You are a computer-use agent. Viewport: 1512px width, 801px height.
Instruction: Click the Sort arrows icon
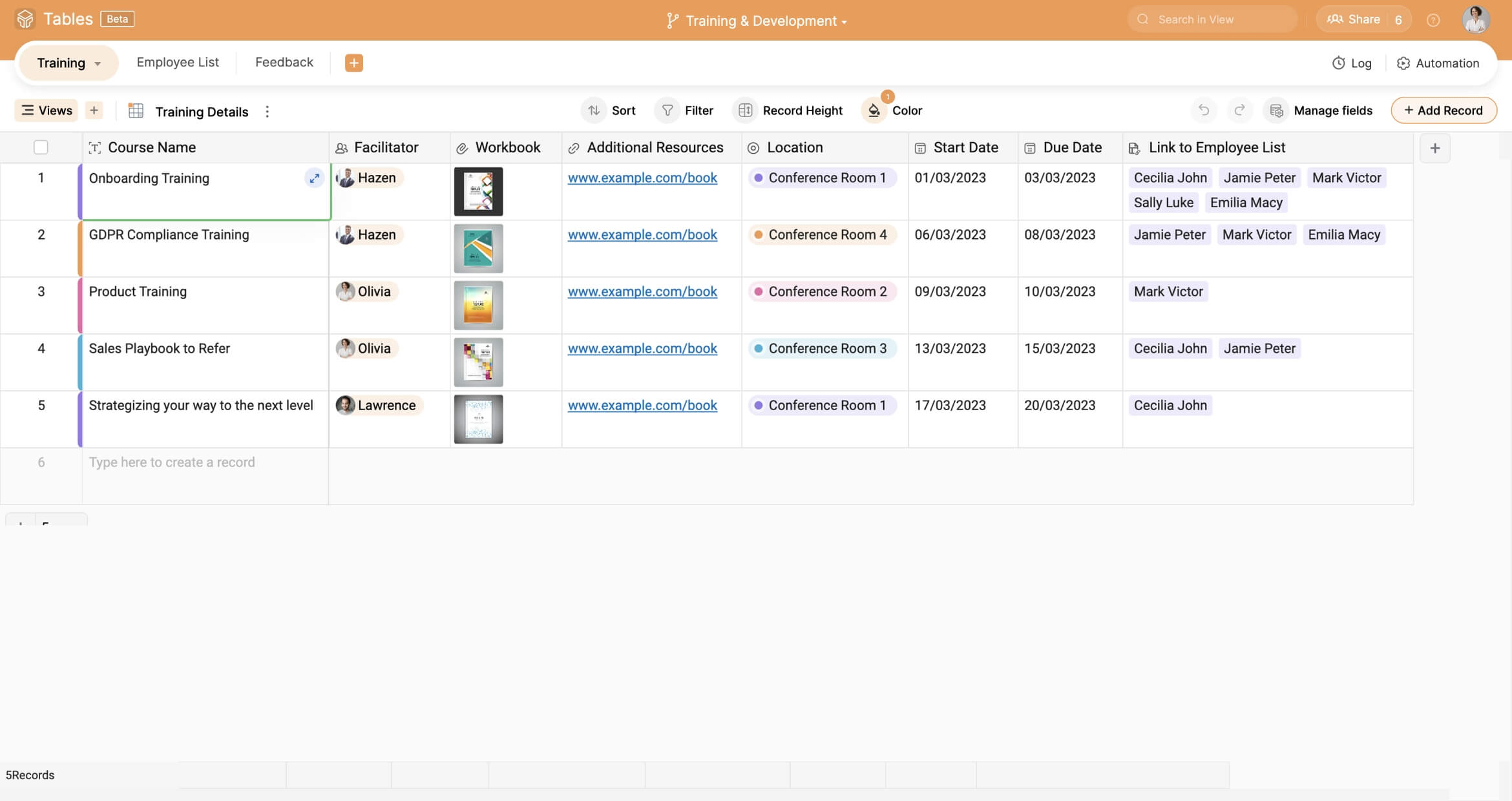tap(594, 110)
